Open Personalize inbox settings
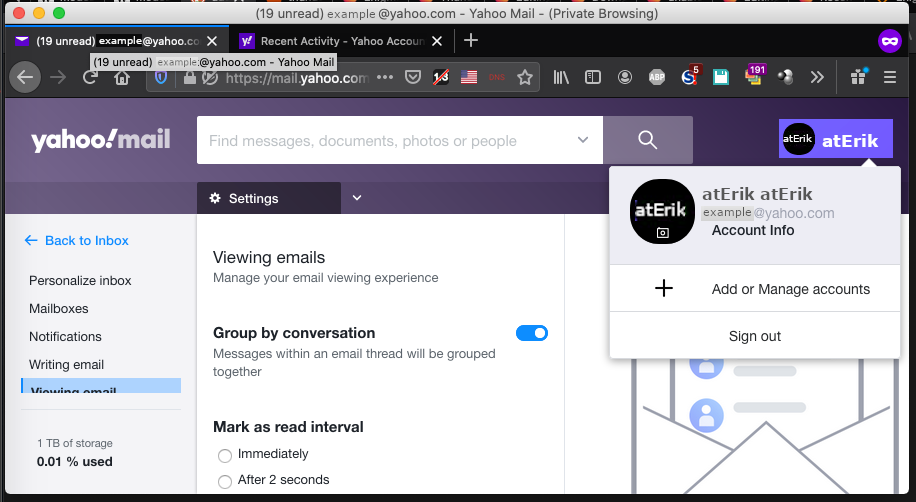Image resolution: width=916 pixels, height=502 pixels. (80, 281)
